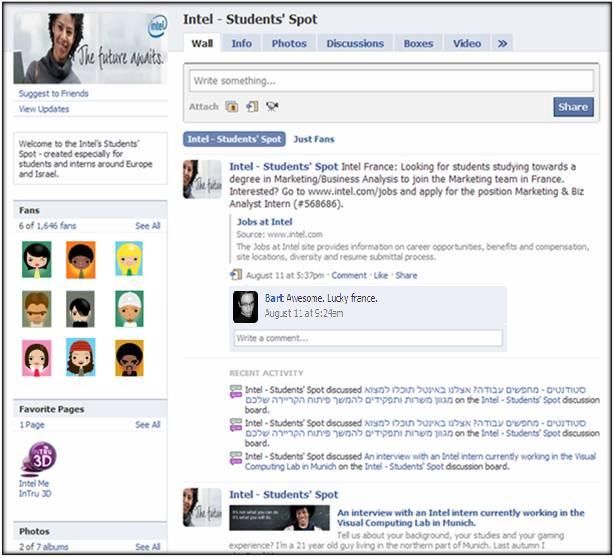Open the Photos tab
This screenshot has height=558, width=614.
[289, 43]
